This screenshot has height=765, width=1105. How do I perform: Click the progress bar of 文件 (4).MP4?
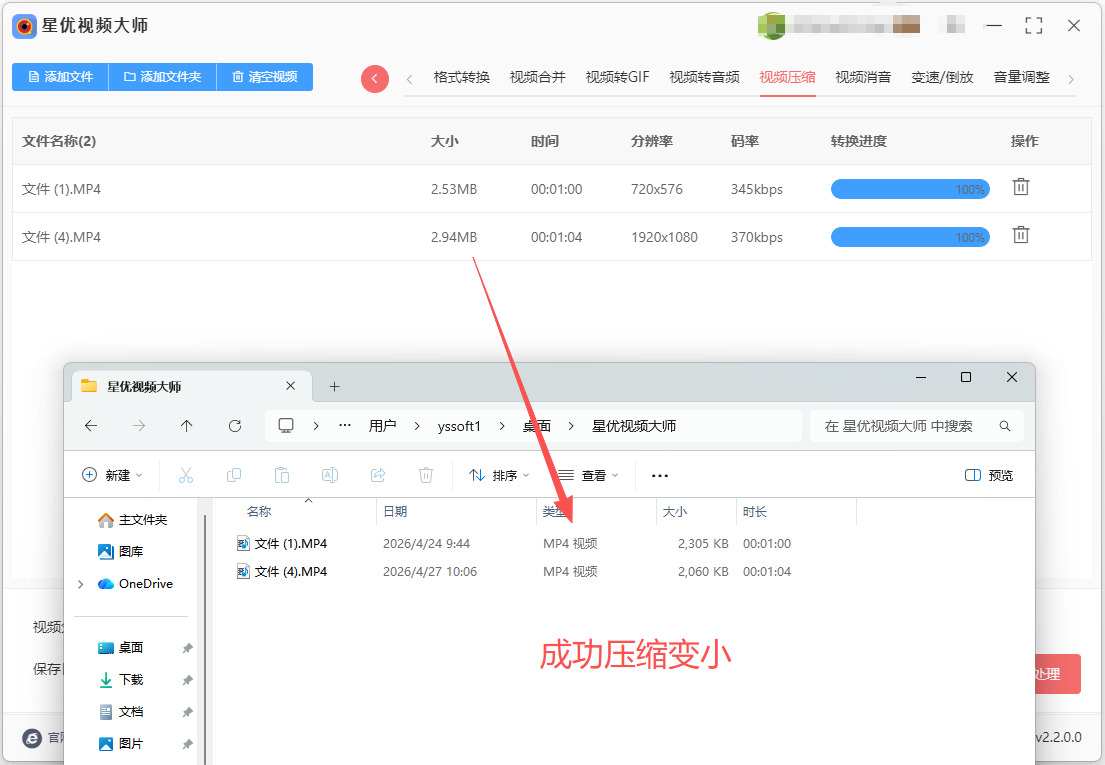coord(910,237)
